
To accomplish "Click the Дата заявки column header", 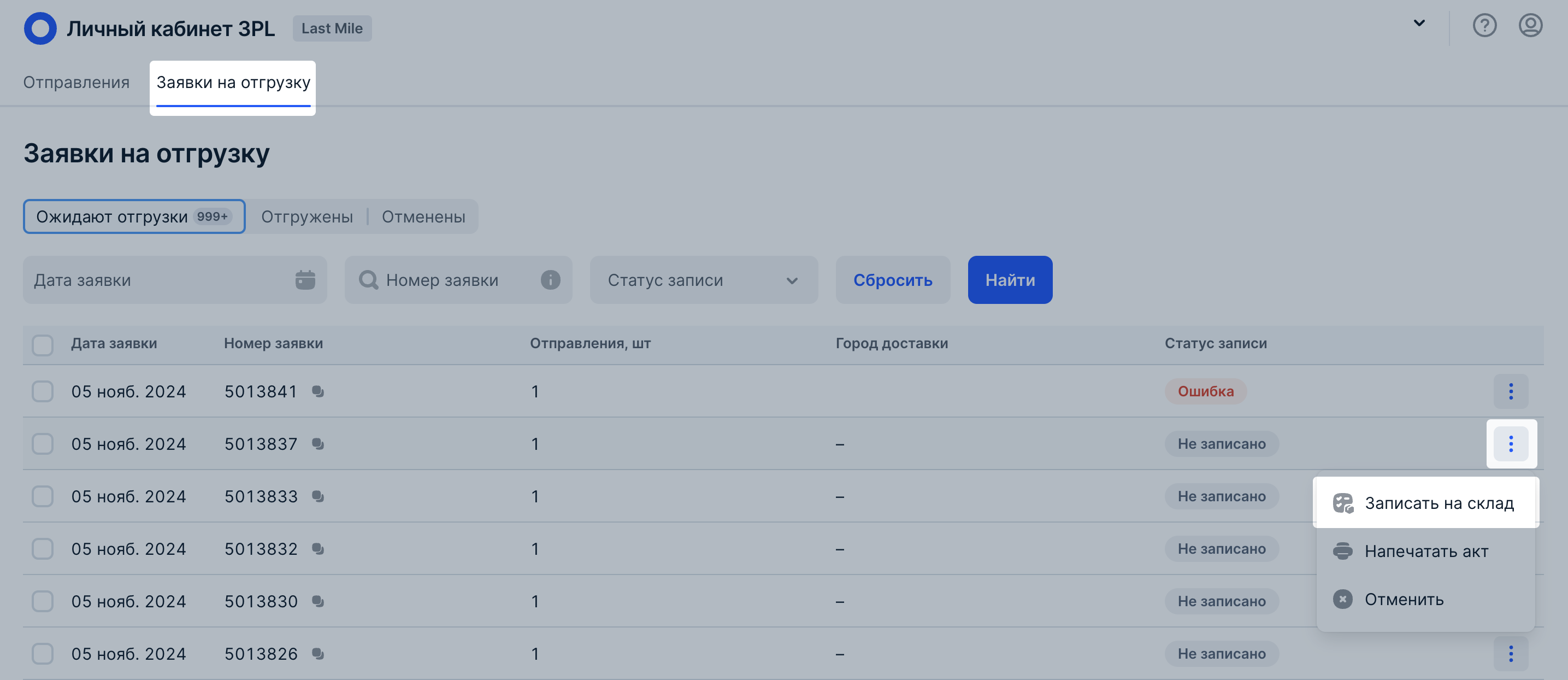I will tap(114, 343).
